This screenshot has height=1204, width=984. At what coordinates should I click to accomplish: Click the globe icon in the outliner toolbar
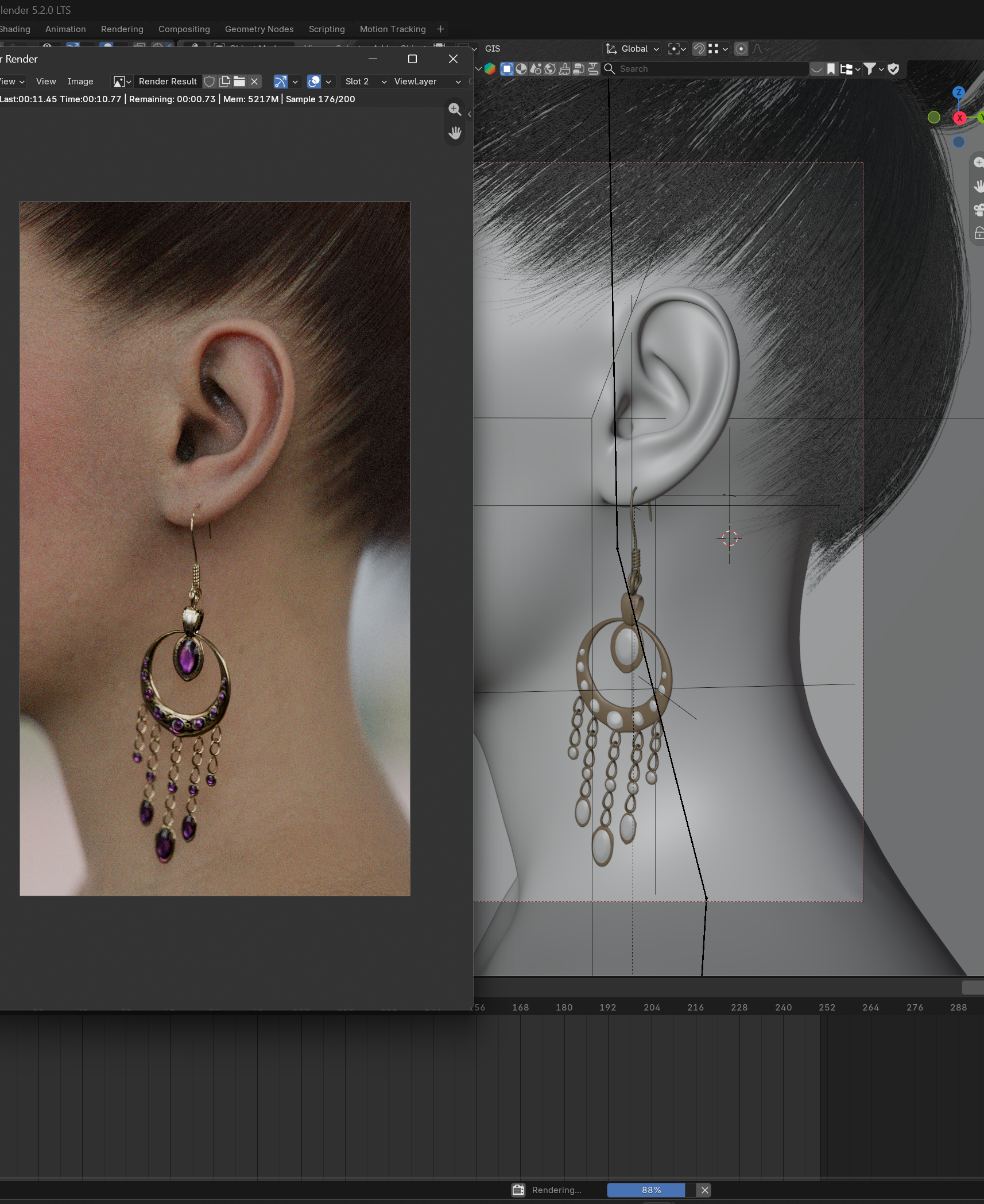[x=550, y=69]
